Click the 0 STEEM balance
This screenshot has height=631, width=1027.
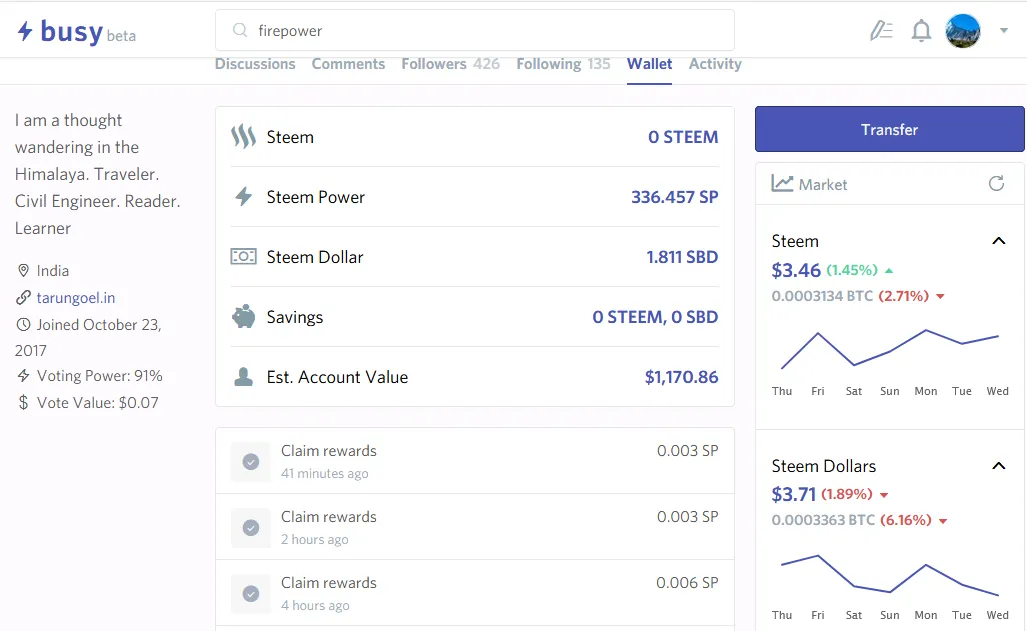pyautogui.click(x=683, y=137)
